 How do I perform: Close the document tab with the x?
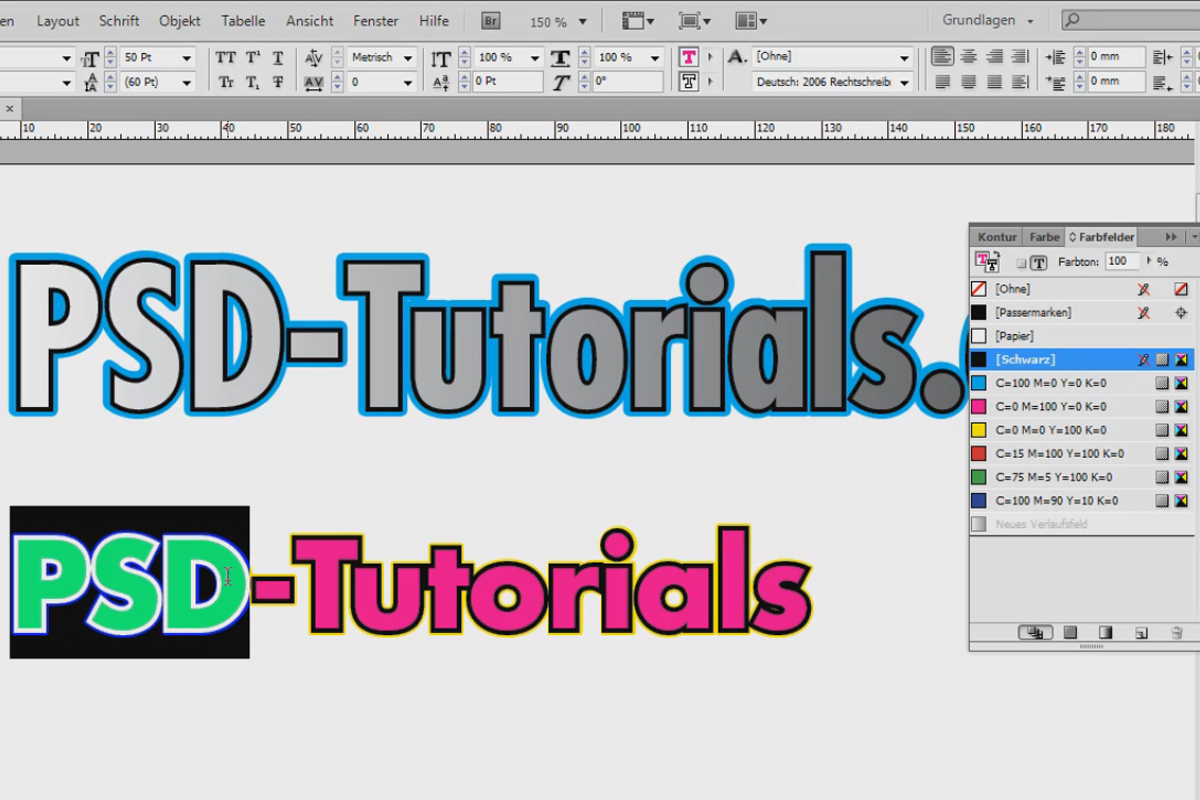tap(9, 108)
